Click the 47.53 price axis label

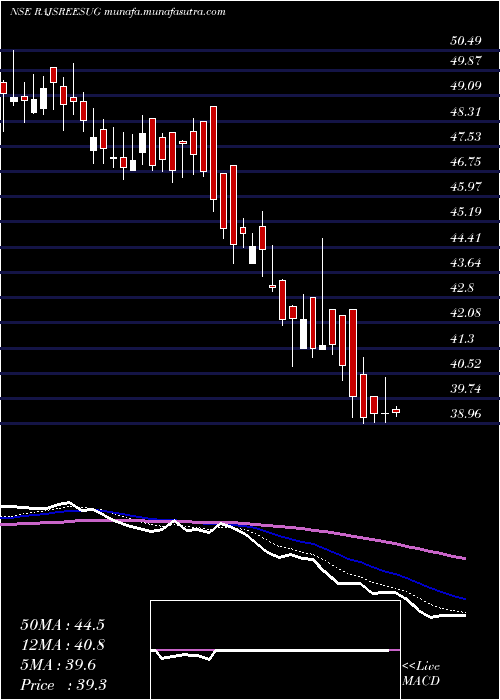[x=466, y=136]
